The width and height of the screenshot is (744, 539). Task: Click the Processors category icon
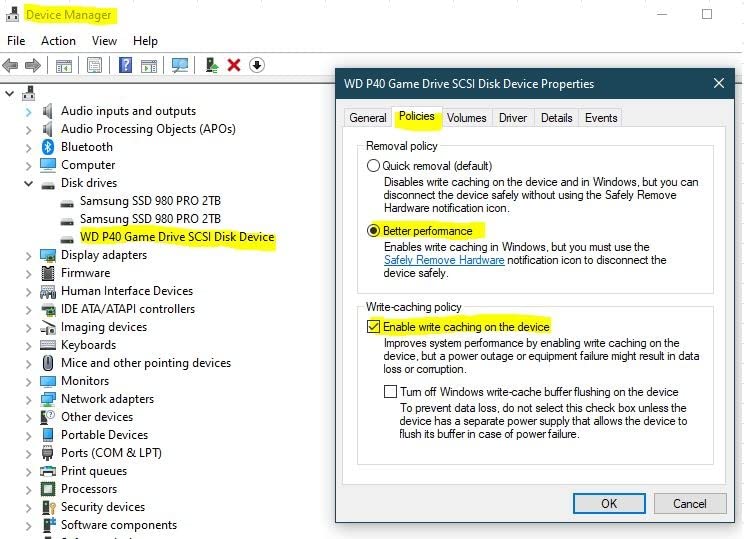coord(48,489)
